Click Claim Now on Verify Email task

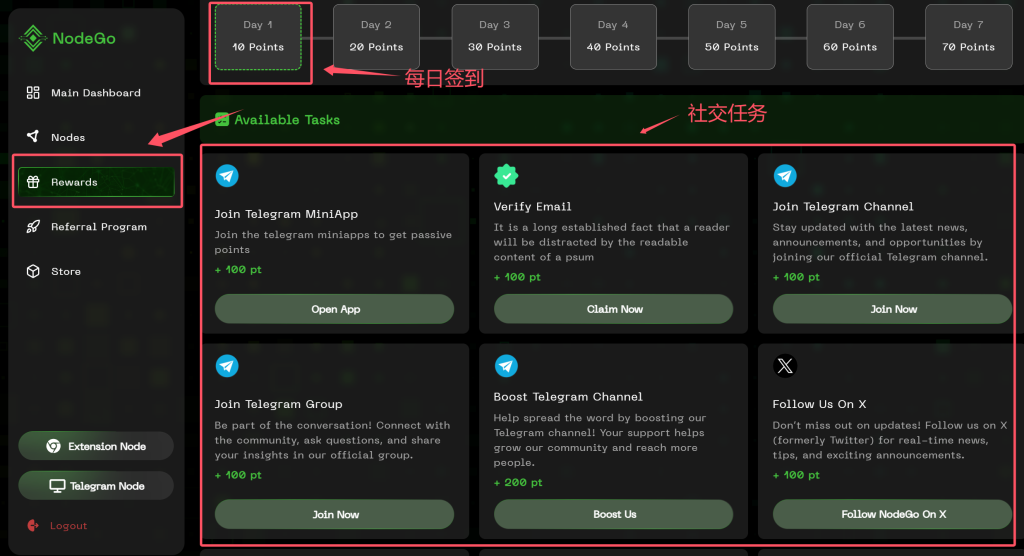[613, 309]
